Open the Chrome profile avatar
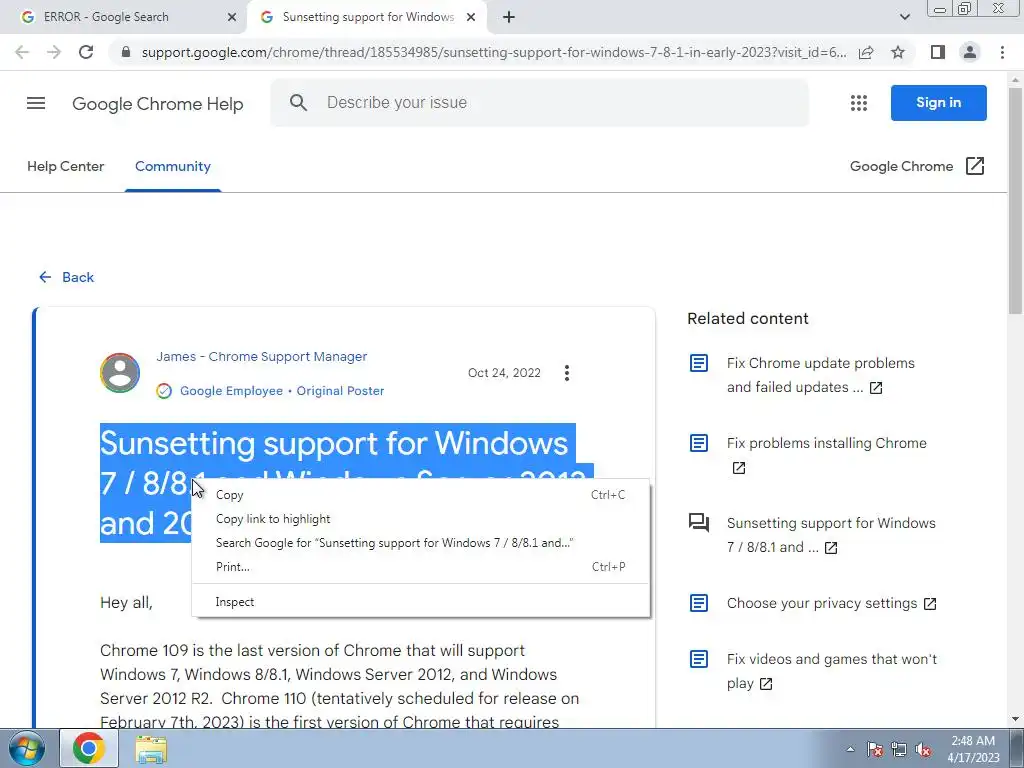Image resolution: width=1024 pixels, height=768 pixels. click(x=970, y=52)
